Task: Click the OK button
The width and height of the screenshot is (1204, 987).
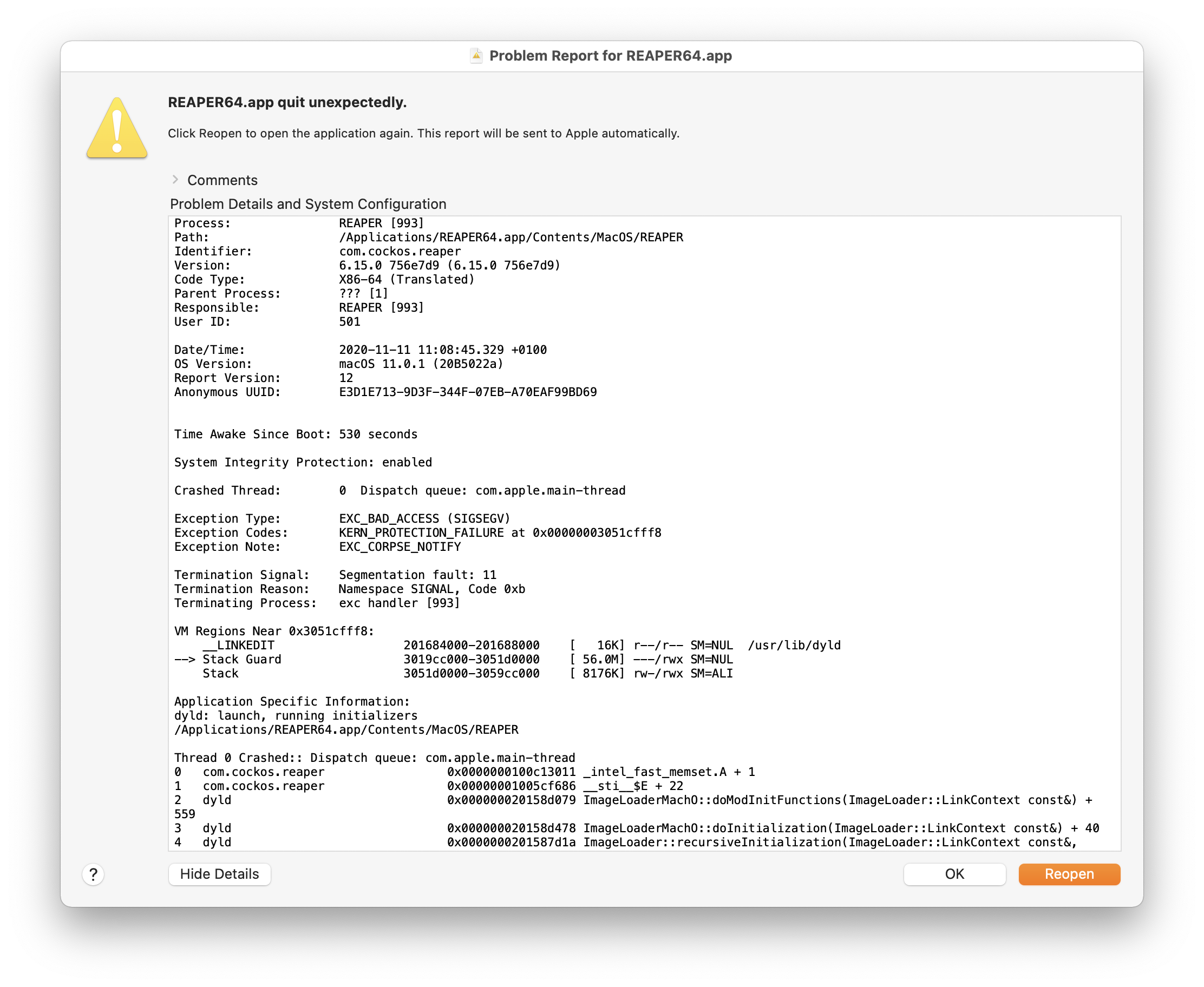Action: tap(954, 874)
